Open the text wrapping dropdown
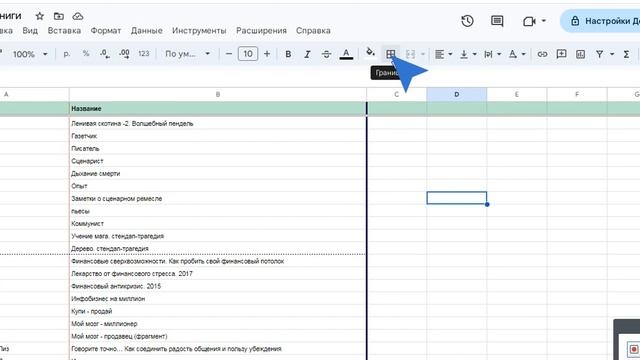Screen dimensions: 640x360 point(492,54)
